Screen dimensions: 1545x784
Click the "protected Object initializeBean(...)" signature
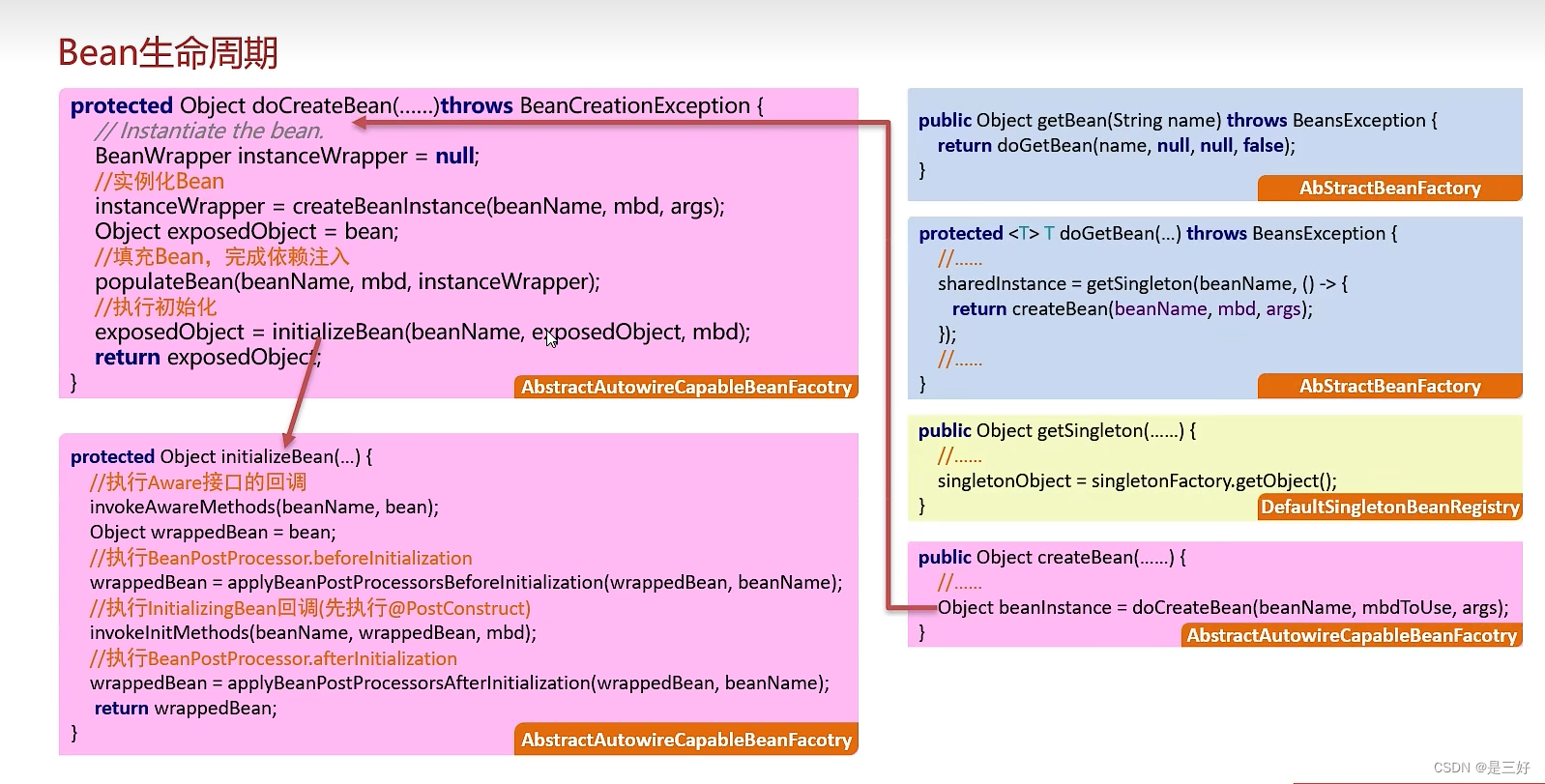coord(221,456)
